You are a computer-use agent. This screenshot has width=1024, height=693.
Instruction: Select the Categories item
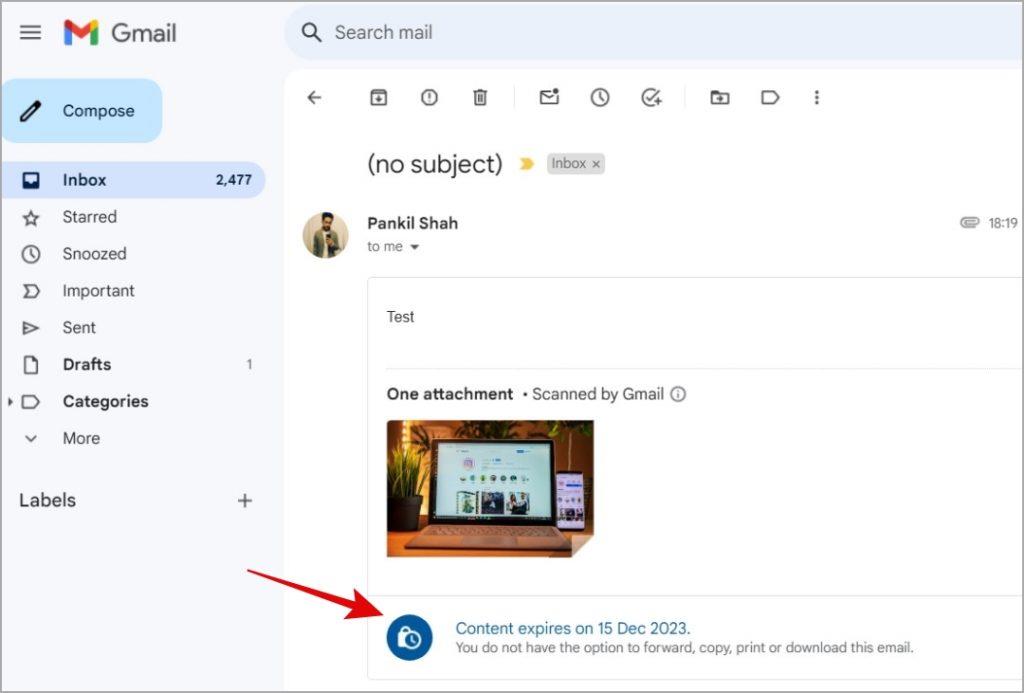pyautogui.click(x=105, y=401)
